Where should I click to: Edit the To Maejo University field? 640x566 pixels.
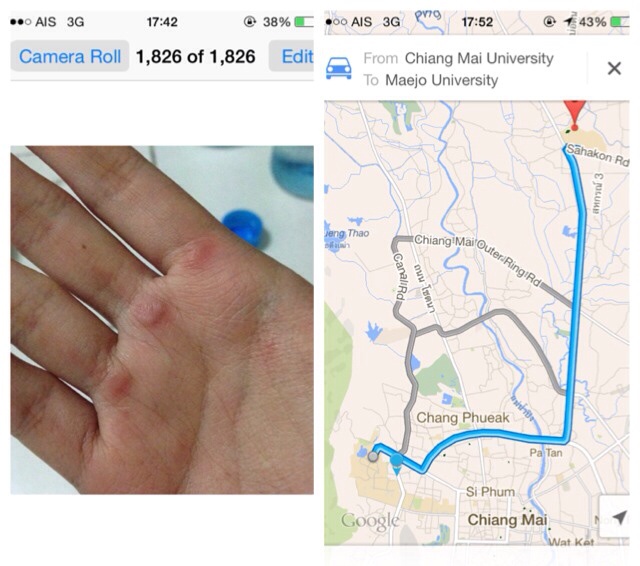click(431, 80)
